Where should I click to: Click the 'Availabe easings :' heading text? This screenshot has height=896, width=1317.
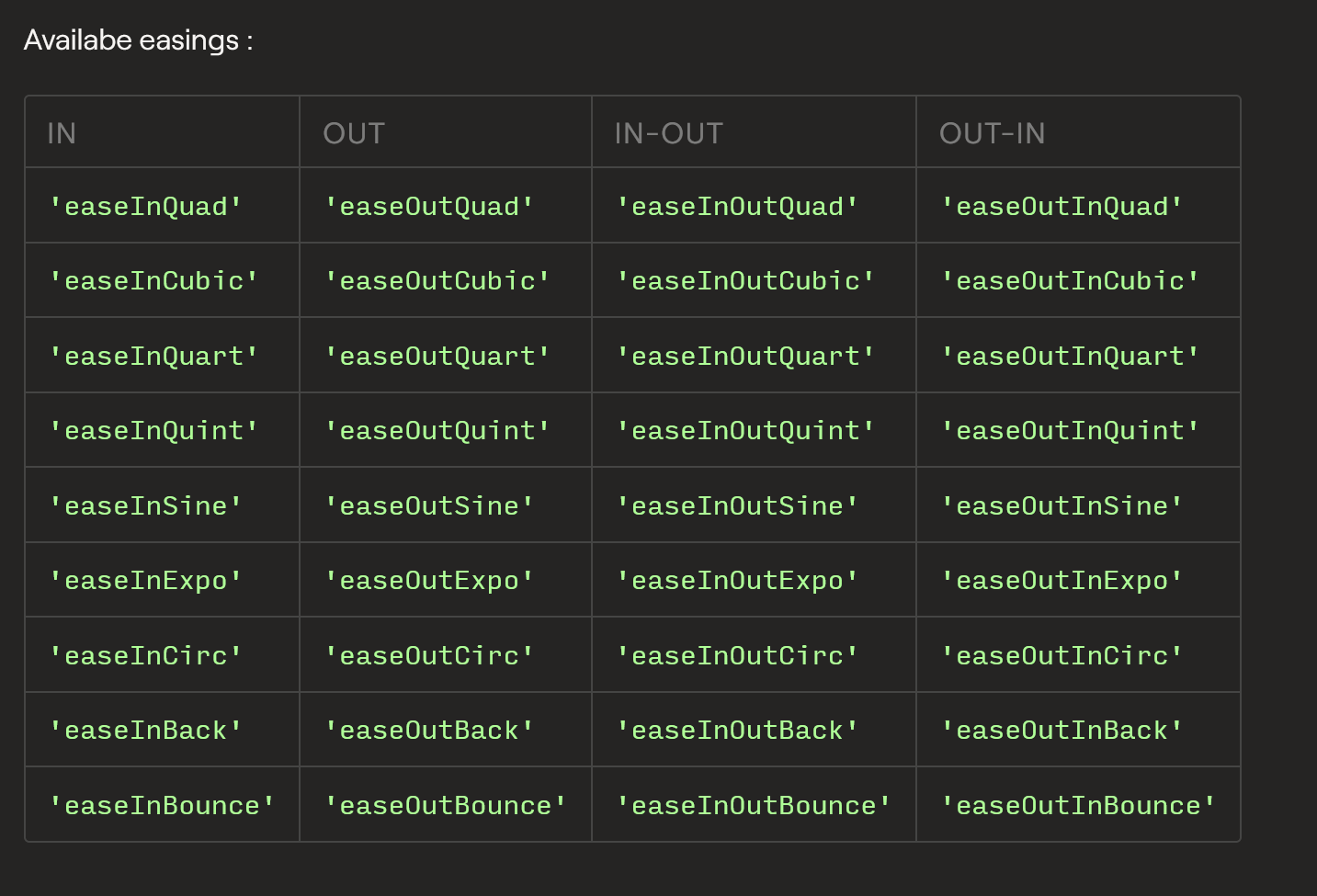(138, 40)
